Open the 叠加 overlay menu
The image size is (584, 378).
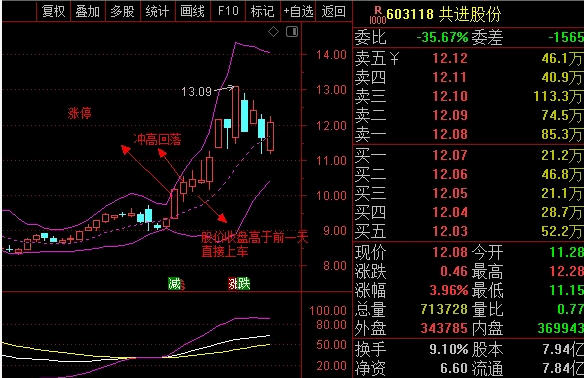click(88, 11)
